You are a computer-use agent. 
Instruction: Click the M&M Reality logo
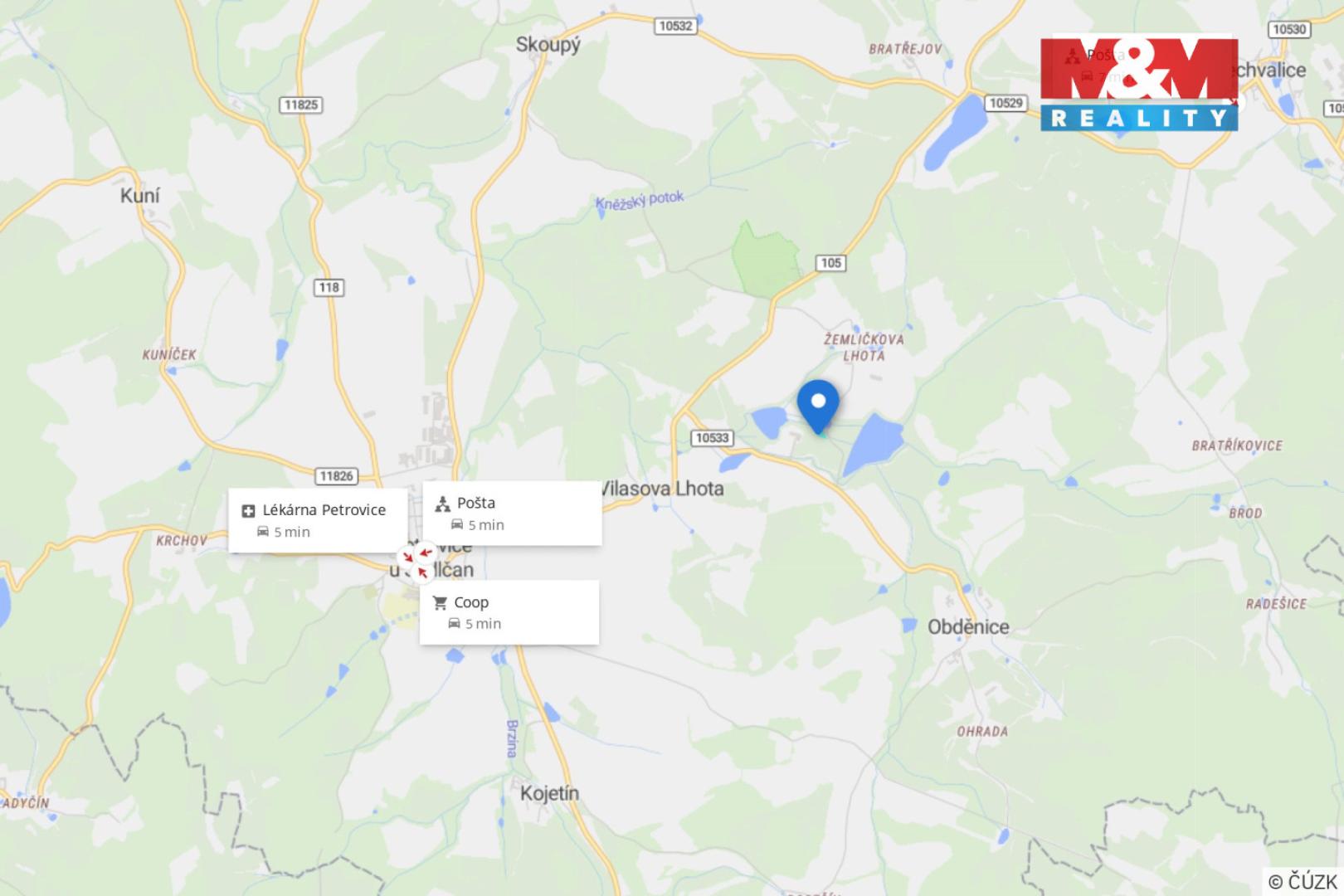pos(1139,83)
